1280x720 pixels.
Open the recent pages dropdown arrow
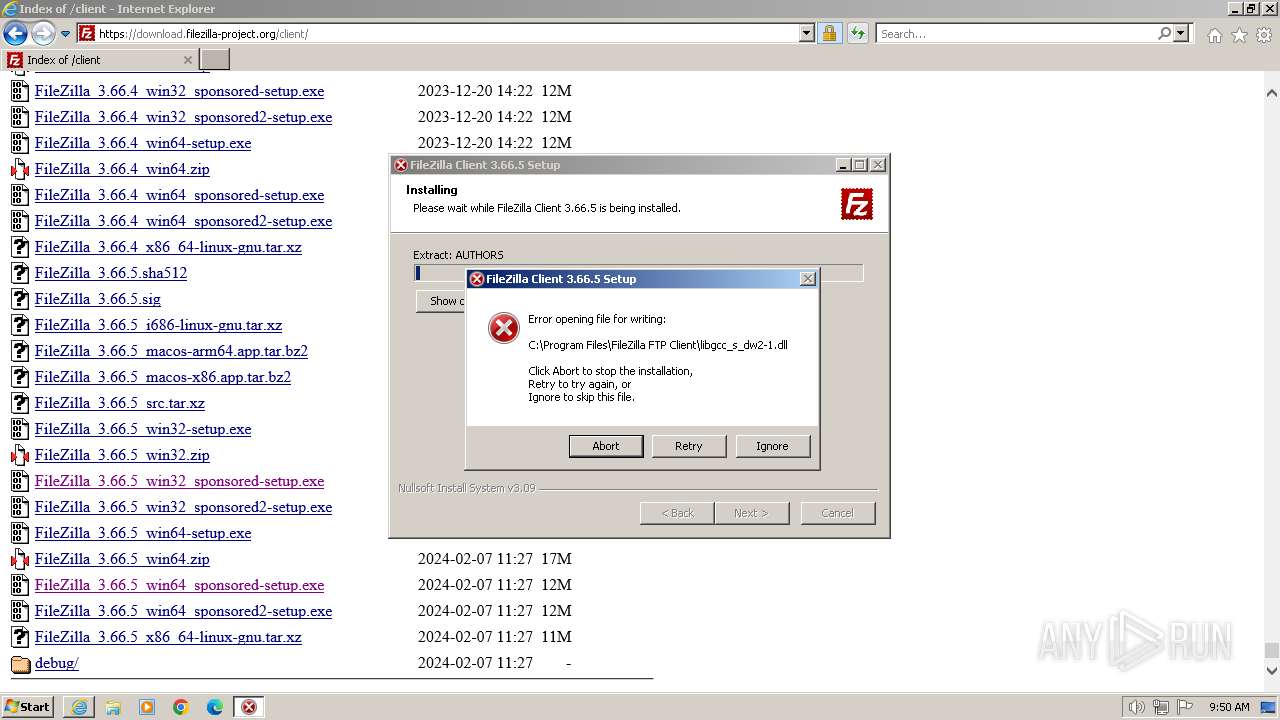click(x=65, y=34)
